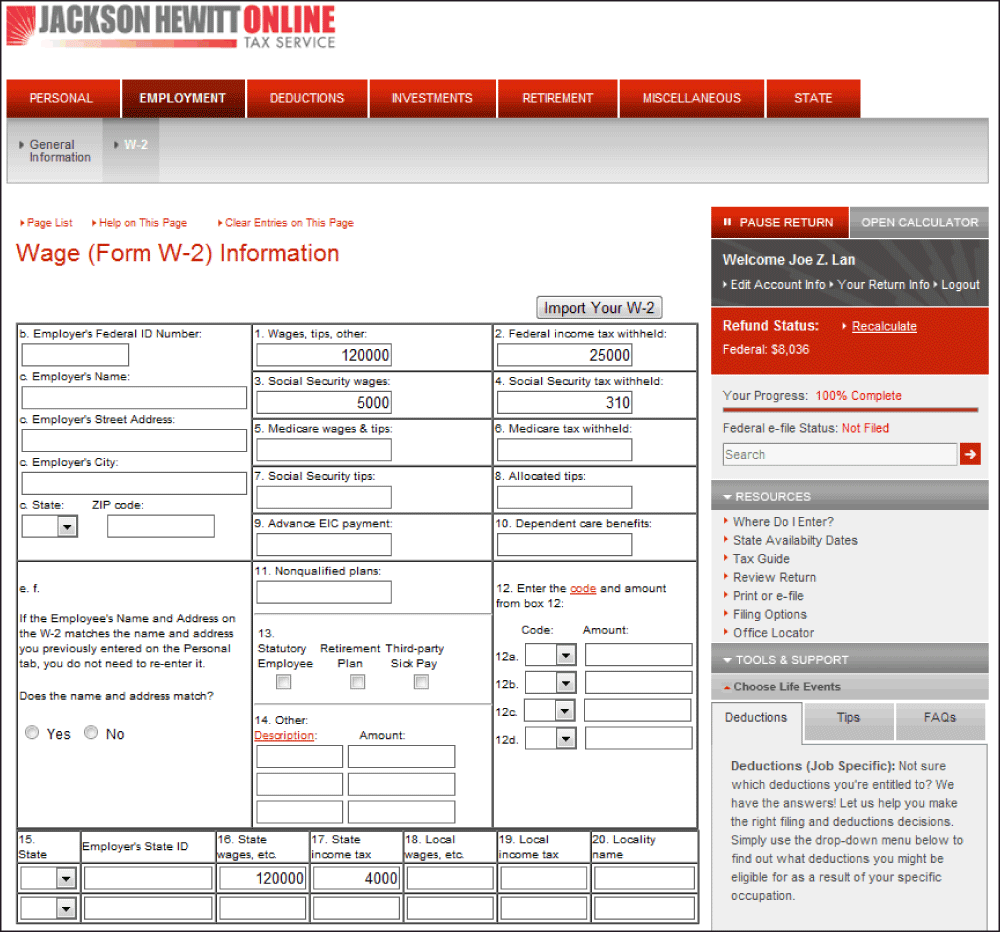This screenshot has width=1000, height=932.
Task: Open Filing Options
Action: (770, 614)
